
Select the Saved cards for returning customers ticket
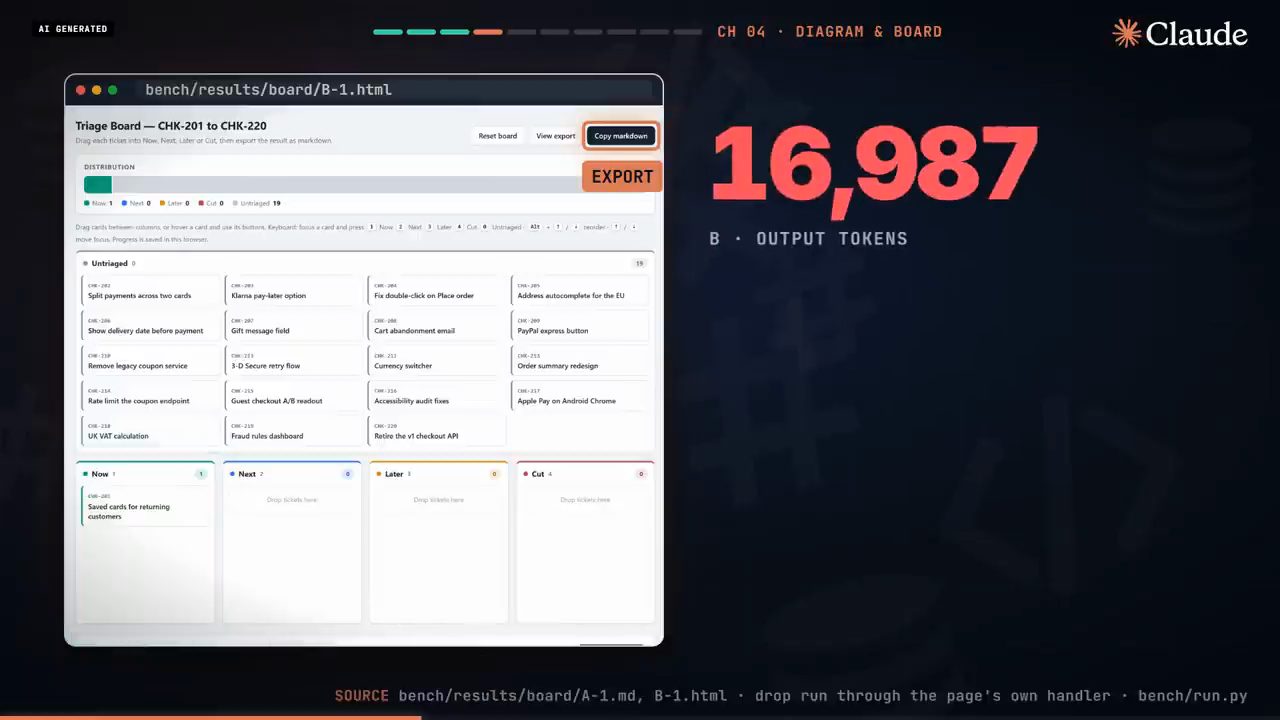click(x=146, y=507)
